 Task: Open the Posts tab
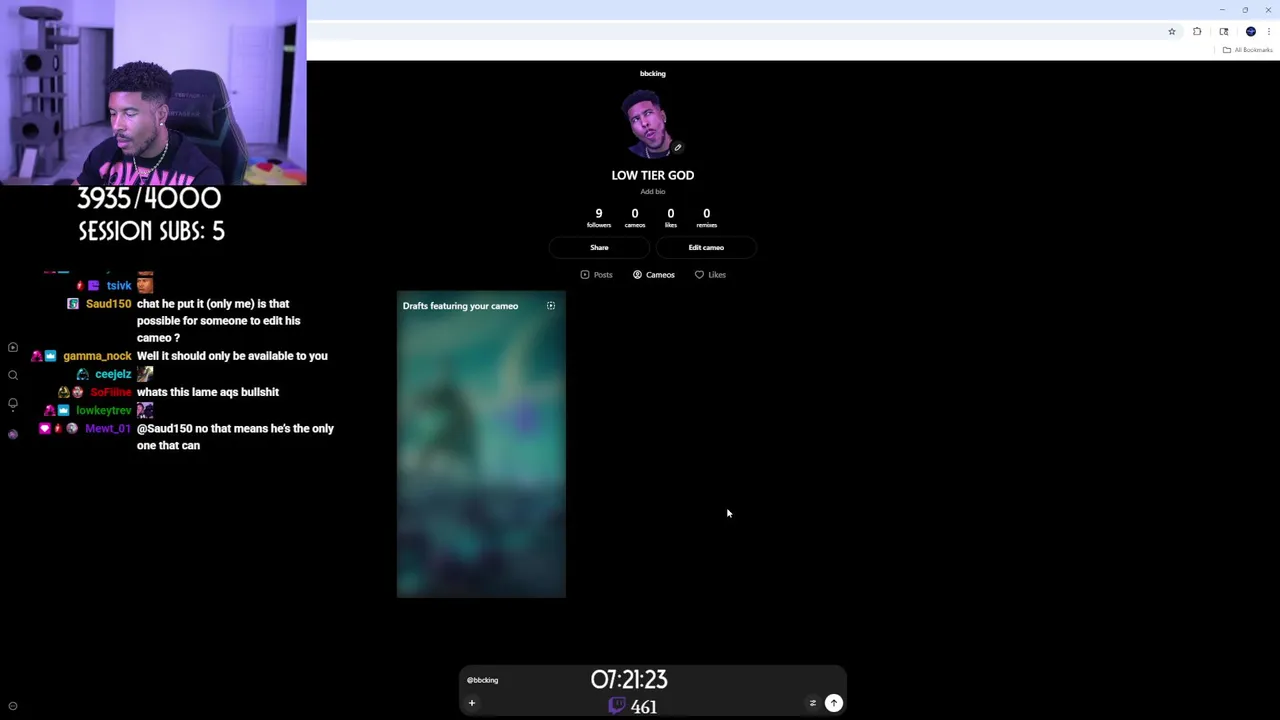click(596, 274)
